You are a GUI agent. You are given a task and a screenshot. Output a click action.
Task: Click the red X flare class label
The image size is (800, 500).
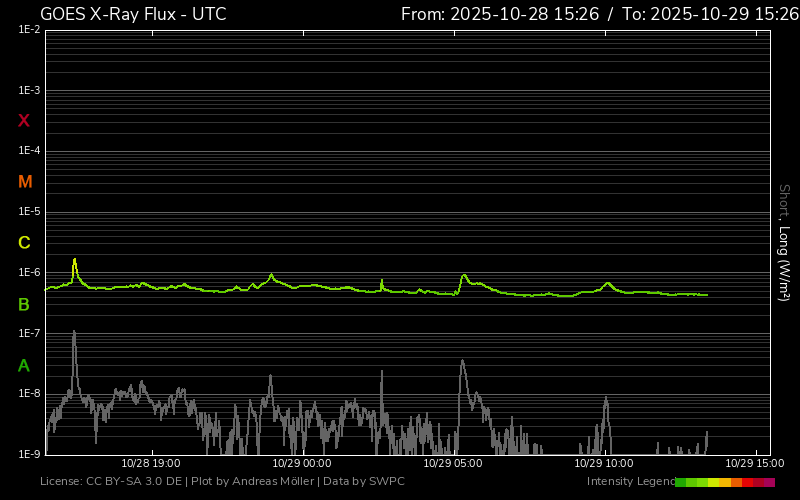[x=24, y=121]
